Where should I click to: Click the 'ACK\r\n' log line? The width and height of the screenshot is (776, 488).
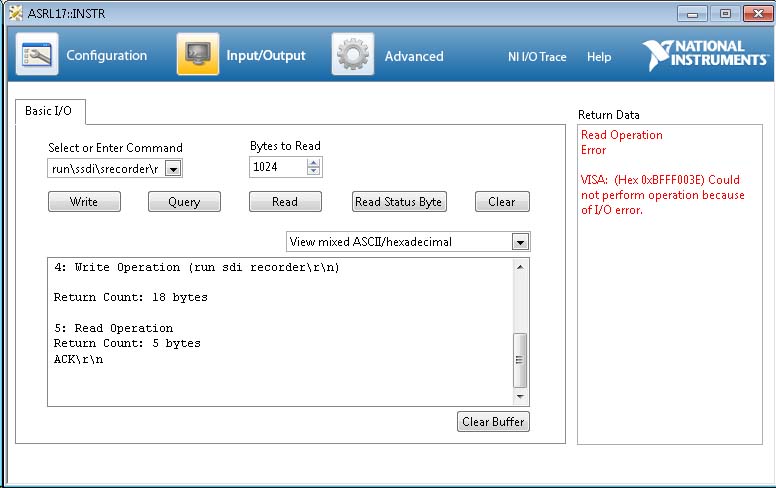tap(78, 359)
